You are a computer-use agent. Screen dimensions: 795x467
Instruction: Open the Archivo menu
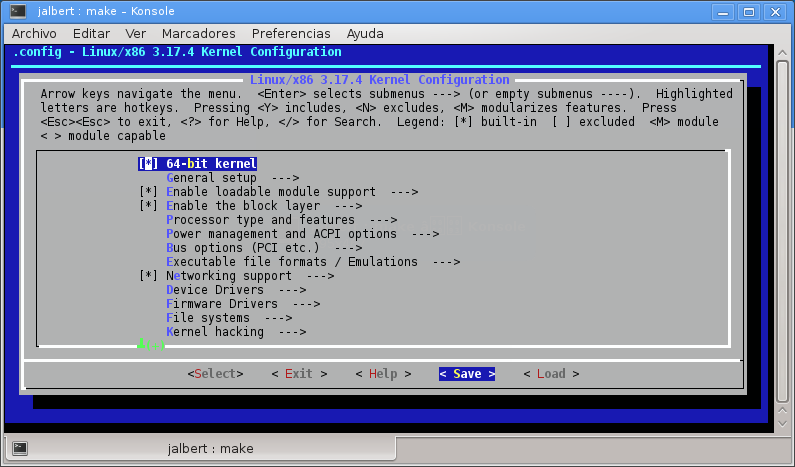point(33,33)
